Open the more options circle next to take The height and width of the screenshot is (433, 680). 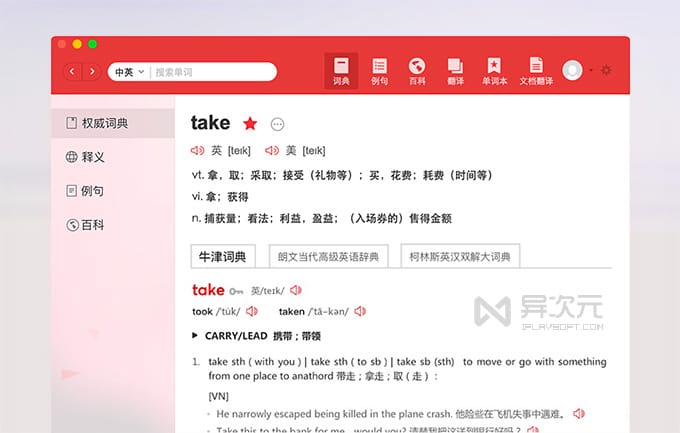(278, 125)
